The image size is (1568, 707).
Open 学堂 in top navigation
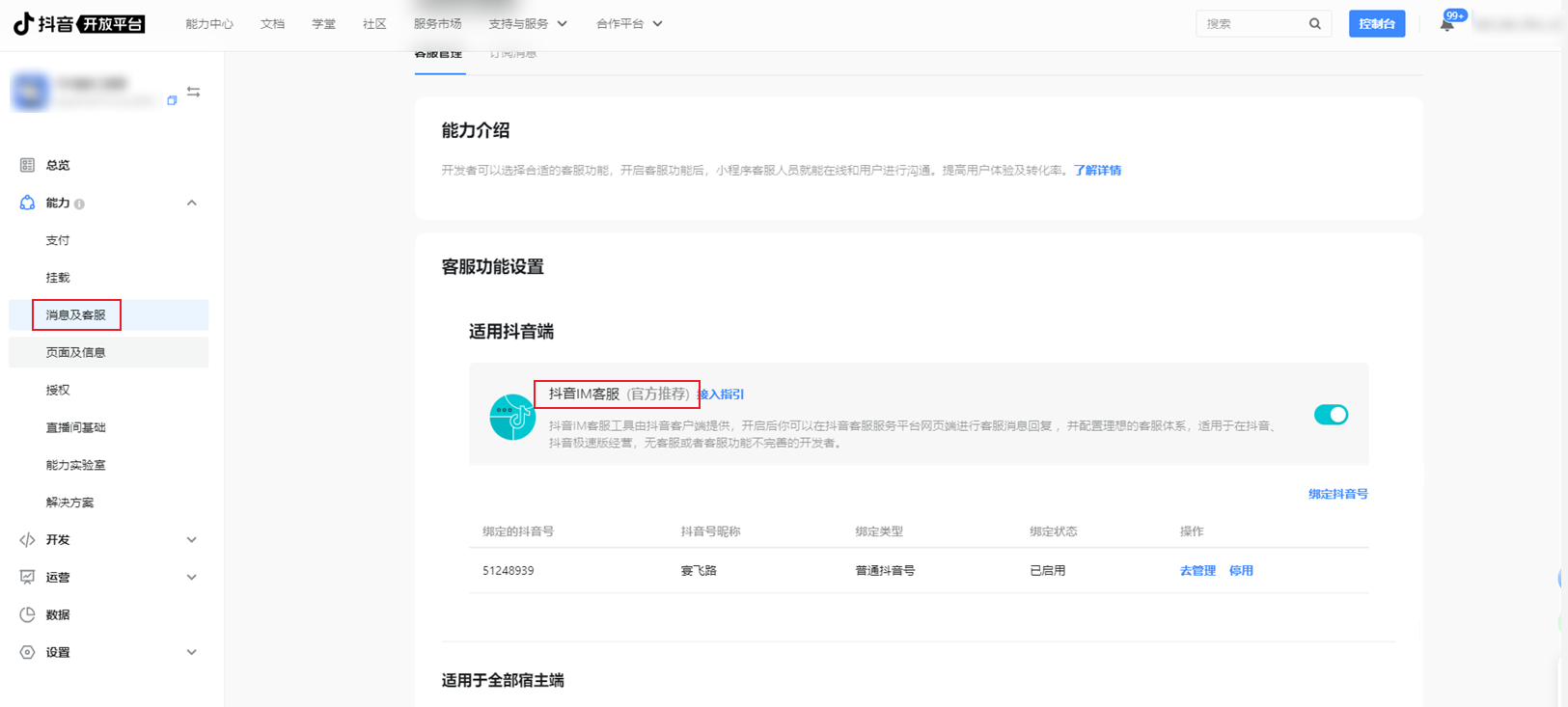[324, 24]
